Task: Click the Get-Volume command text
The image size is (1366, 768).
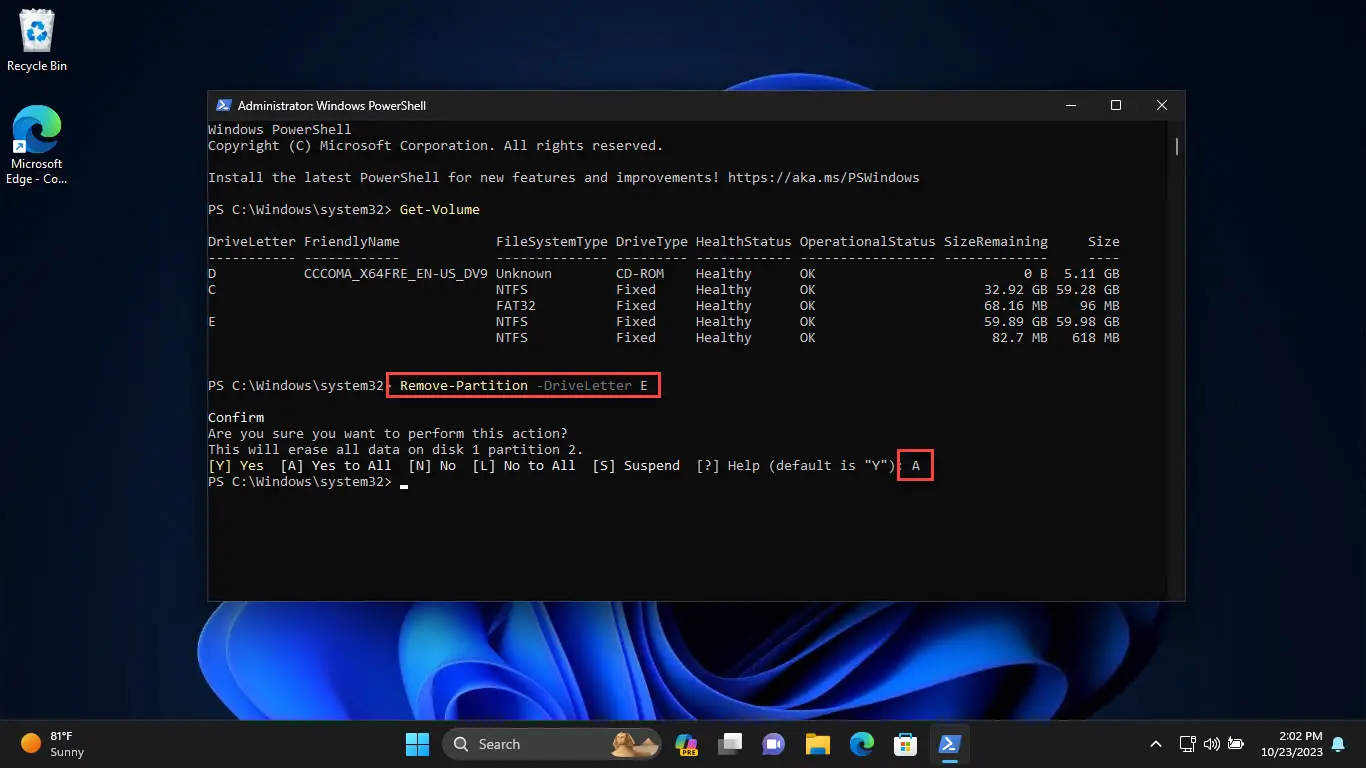Action: (440, 210)
